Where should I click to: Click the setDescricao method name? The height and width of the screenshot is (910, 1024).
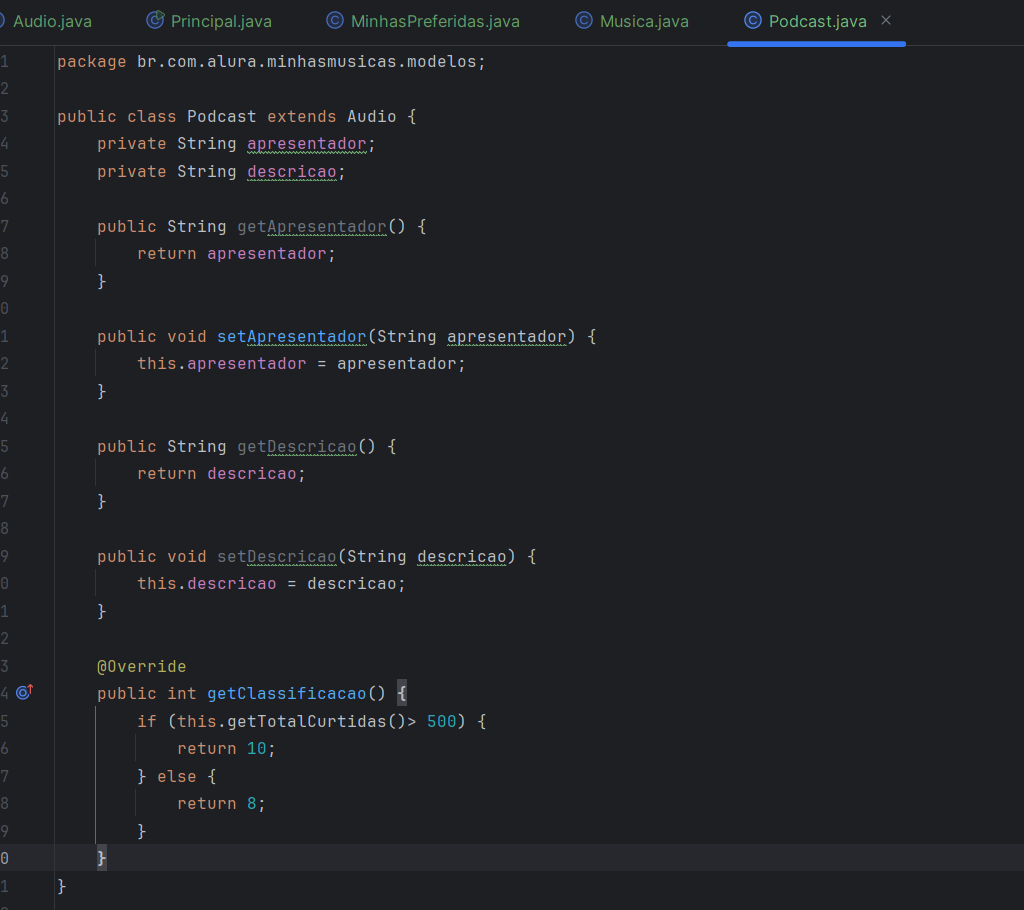pyautogui.click(x=277, y=557)
